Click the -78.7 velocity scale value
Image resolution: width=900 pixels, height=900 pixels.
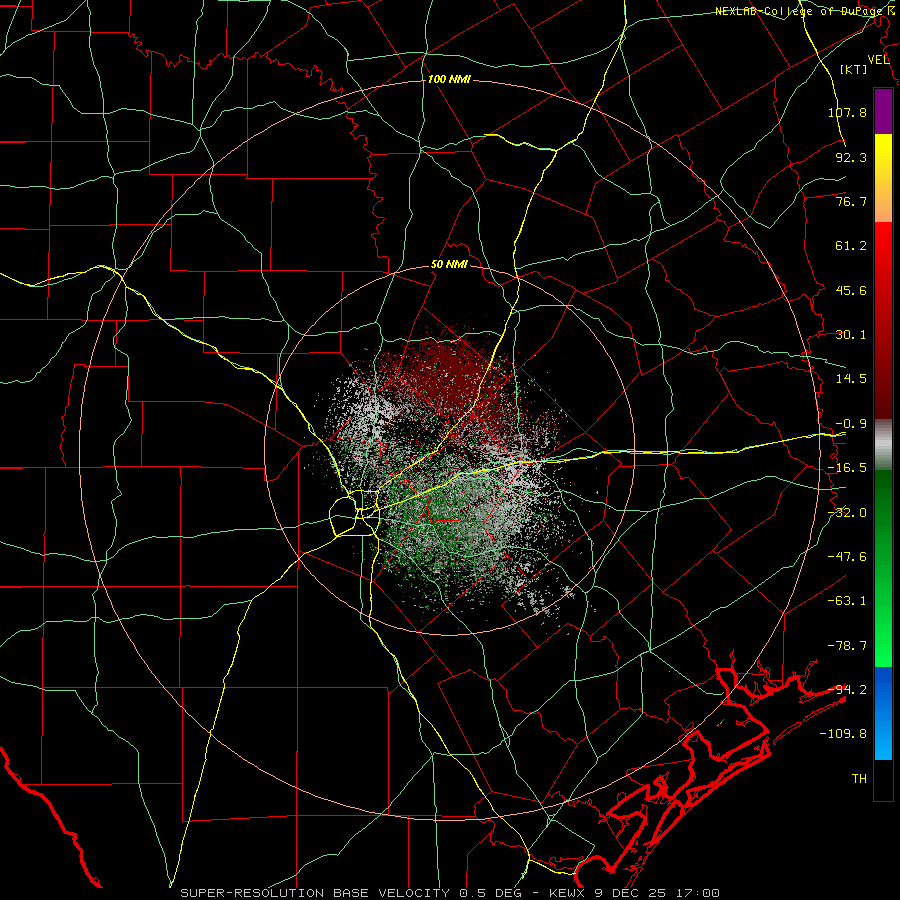click(847, 646)
